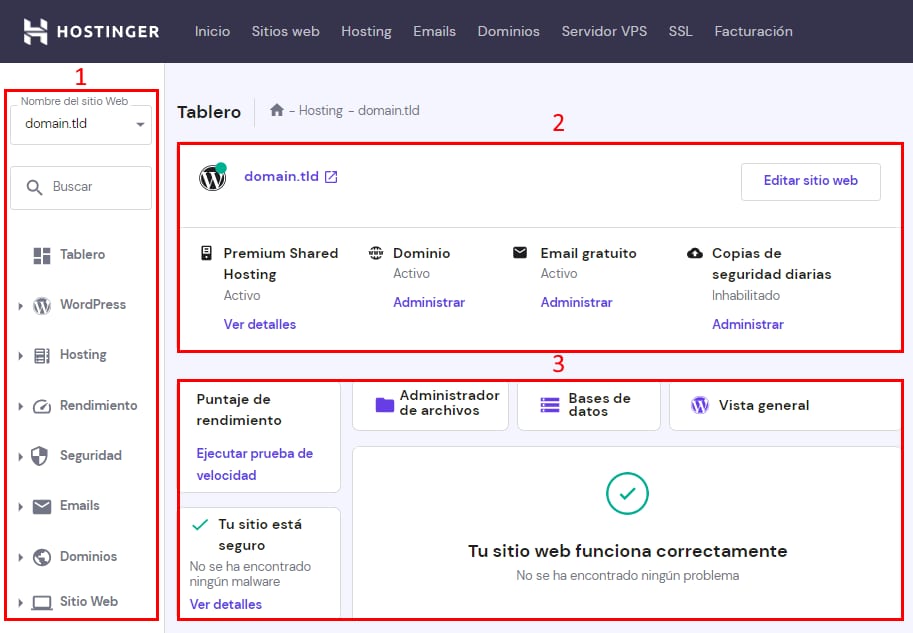Viewport: 913px width, 633px height.
Task: Click the WordPress site logo icon
Action: 212,178
